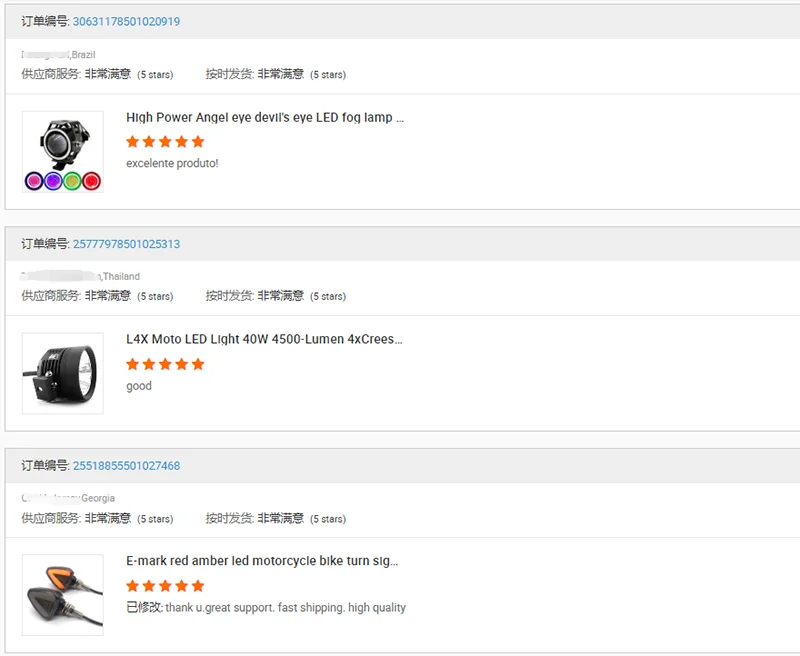Viewport: 800px width, 656px height.
Task: Open the motorcycle turn signal thumbnail
Action: click(62, 595)
